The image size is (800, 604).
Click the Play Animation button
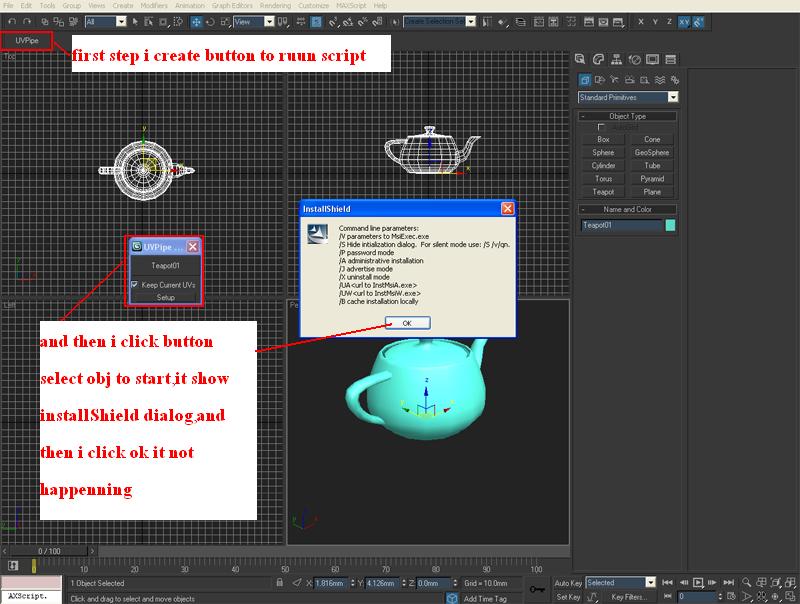click(x=698, y=582)
